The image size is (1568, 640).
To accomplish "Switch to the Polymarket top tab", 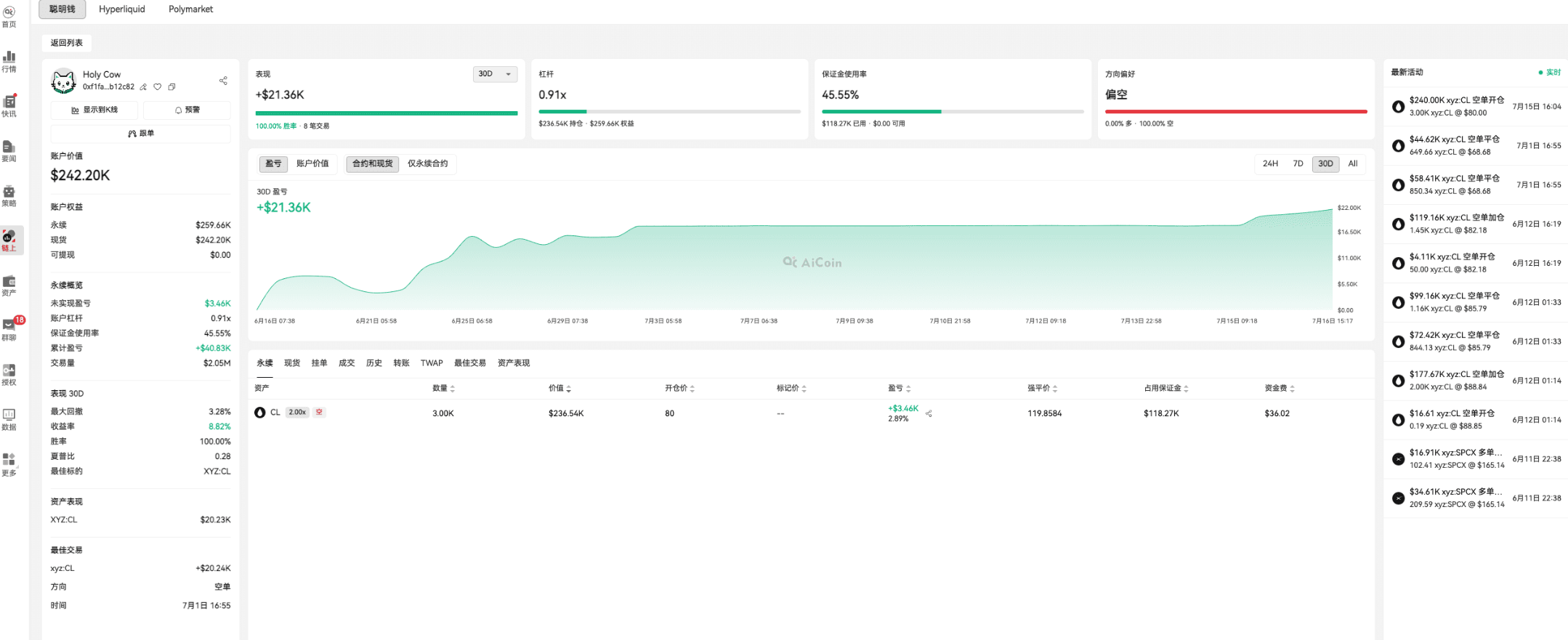I will (191, 9).
